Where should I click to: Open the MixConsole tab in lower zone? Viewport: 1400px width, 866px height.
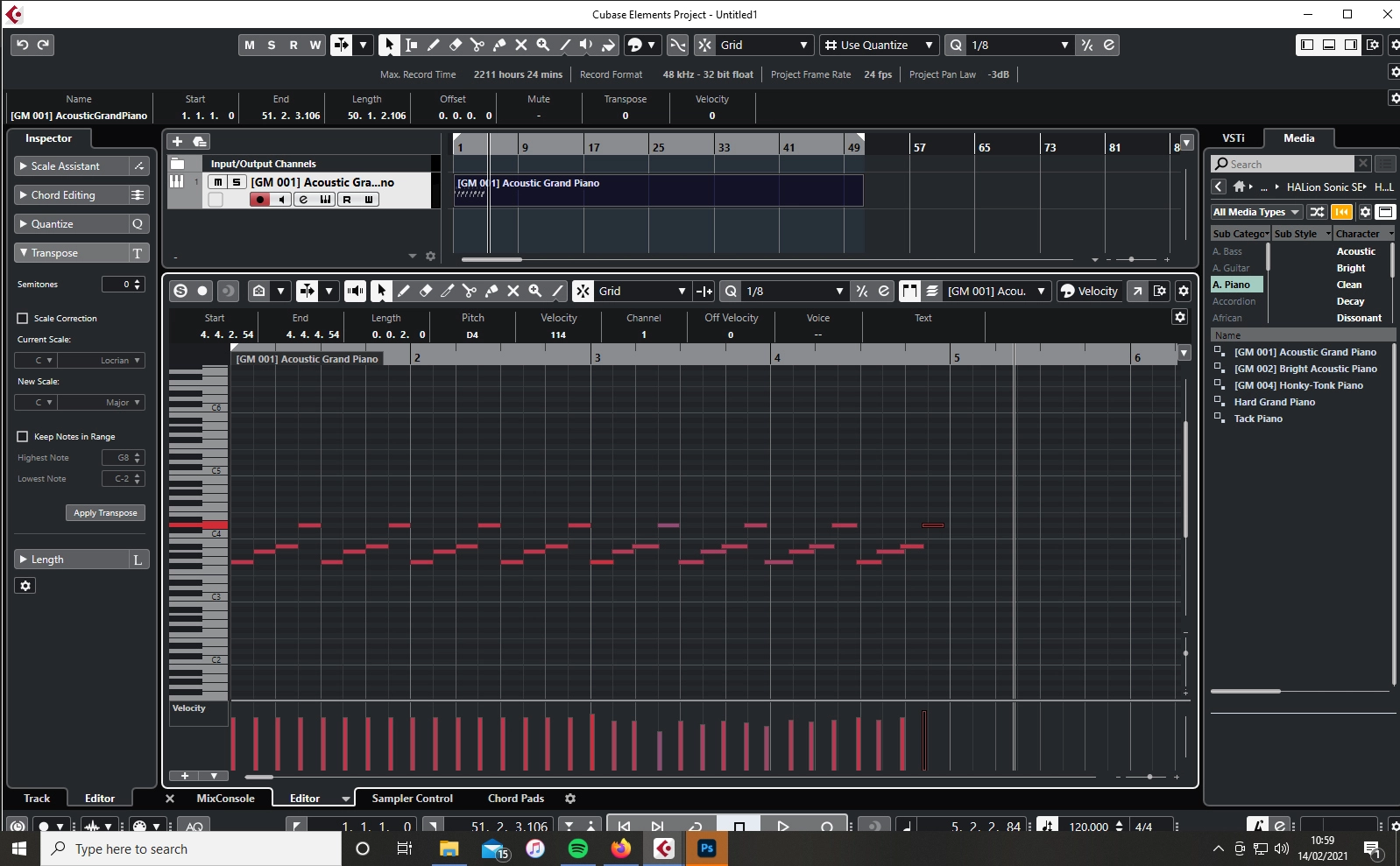[x=225, y=799]
